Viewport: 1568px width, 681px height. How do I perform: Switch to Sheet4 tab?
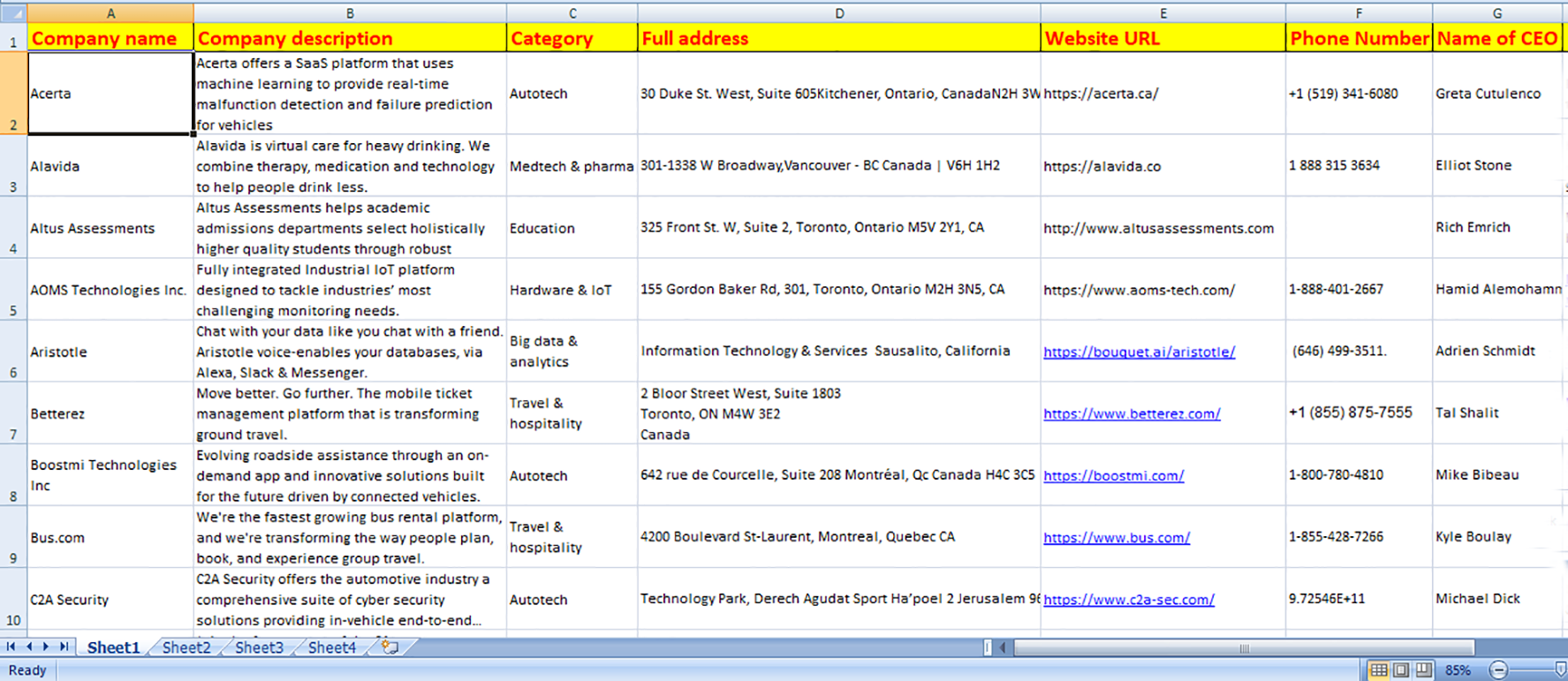click(x=331, y=647)
